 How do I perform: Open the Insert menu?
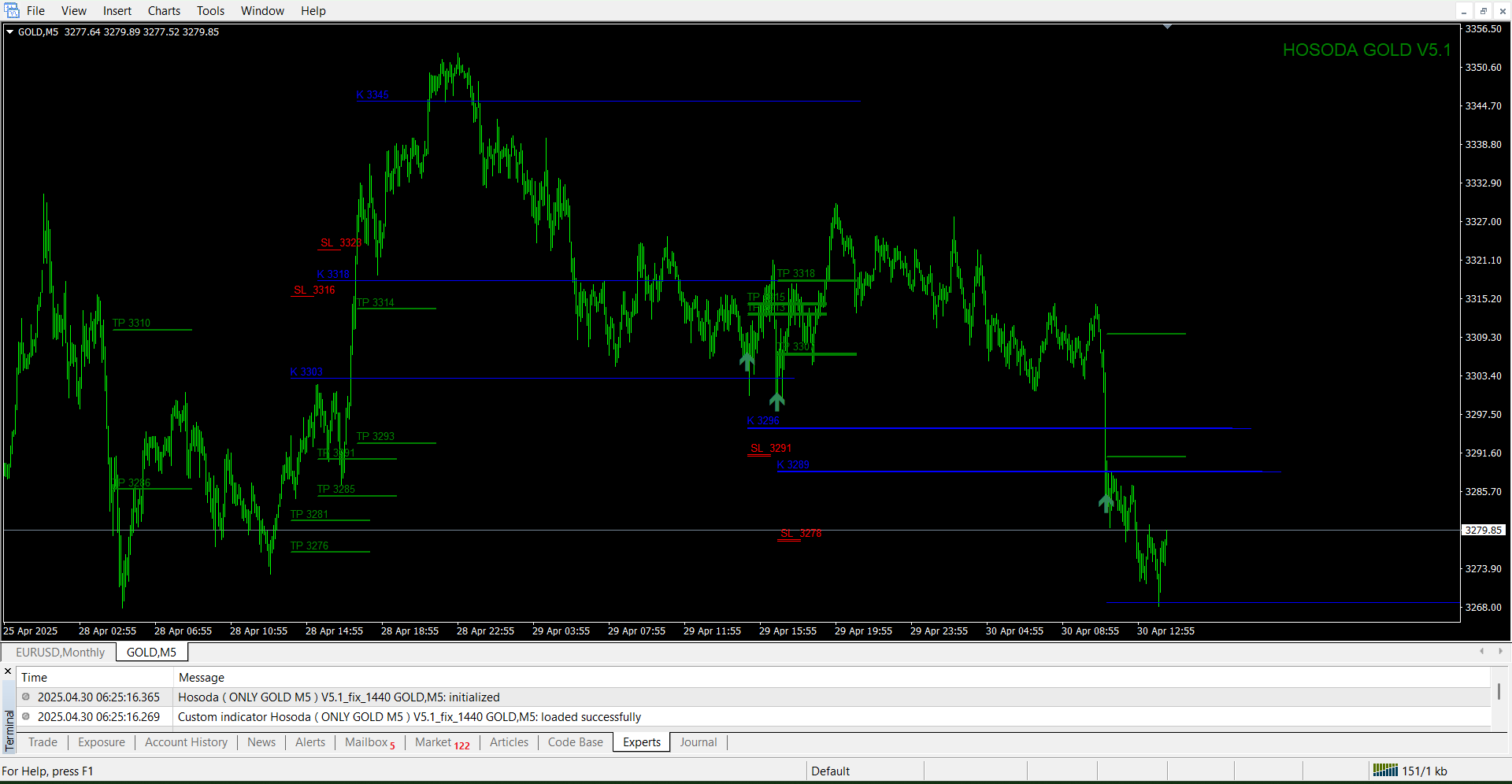[117, 11]
